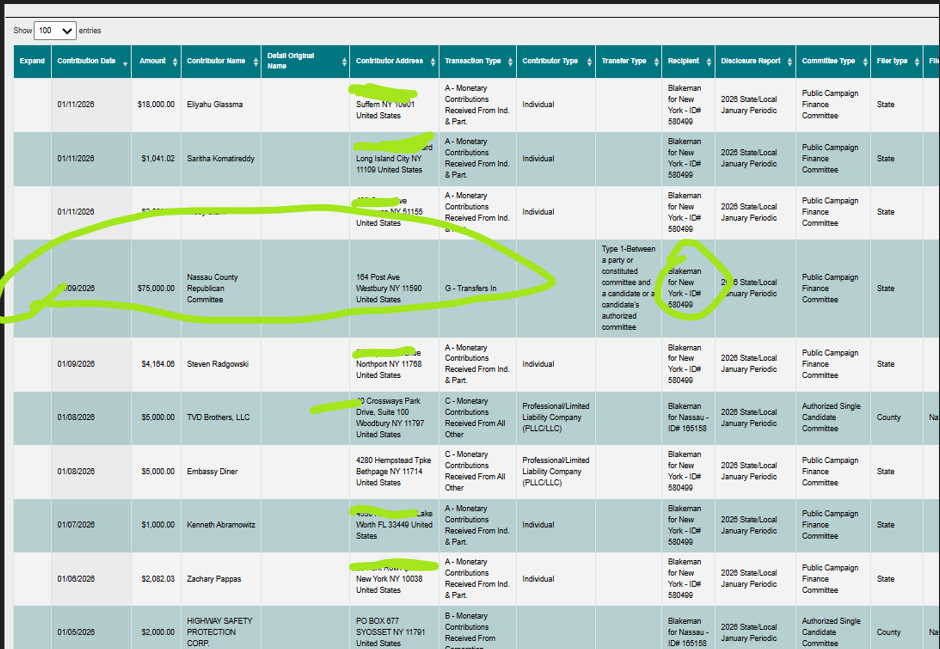Click the Eliyahu Glassma contributor name

click(215, 104)
